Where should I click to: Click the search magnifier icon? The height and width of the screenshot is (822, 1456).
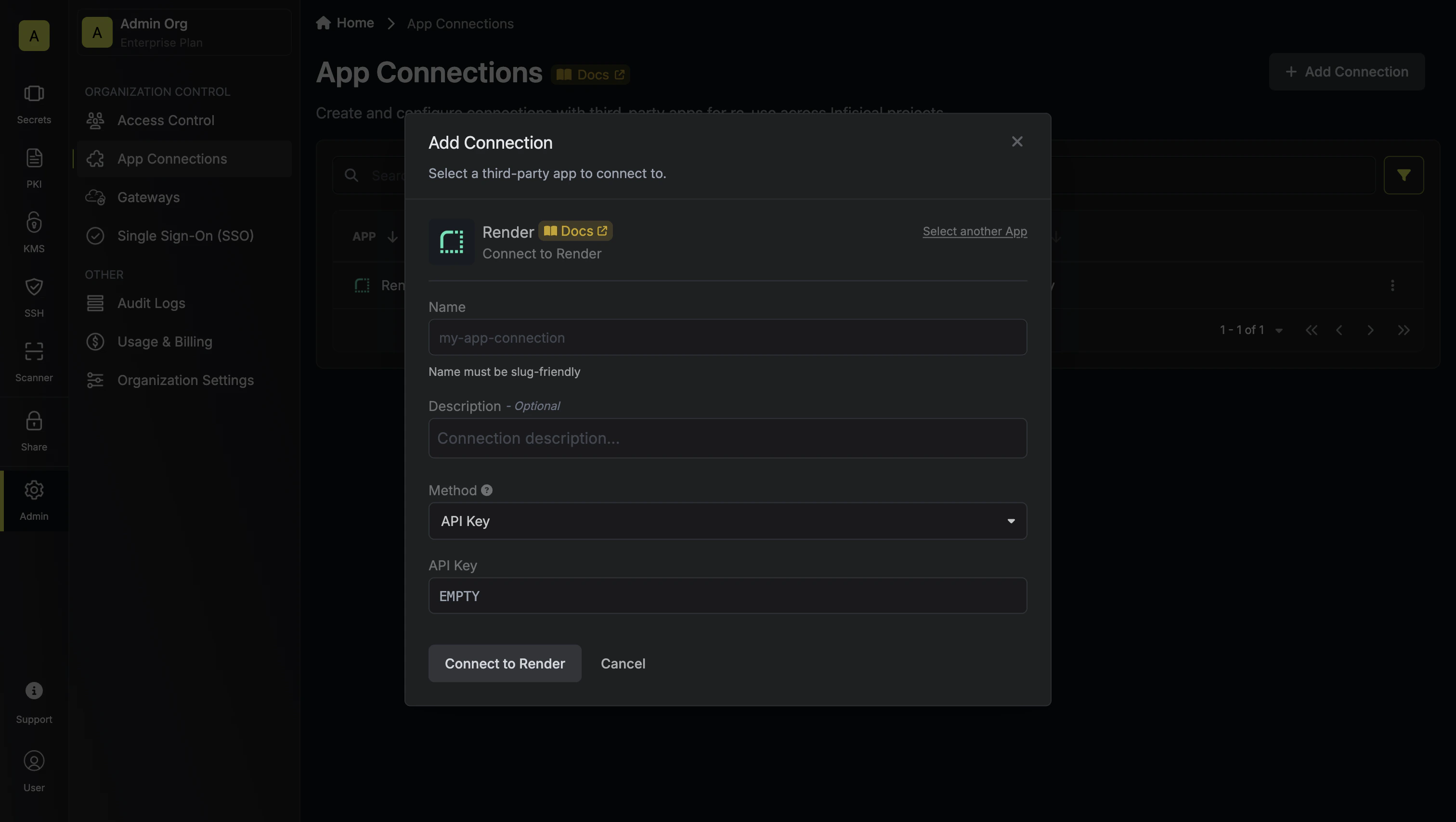[351, 175]
